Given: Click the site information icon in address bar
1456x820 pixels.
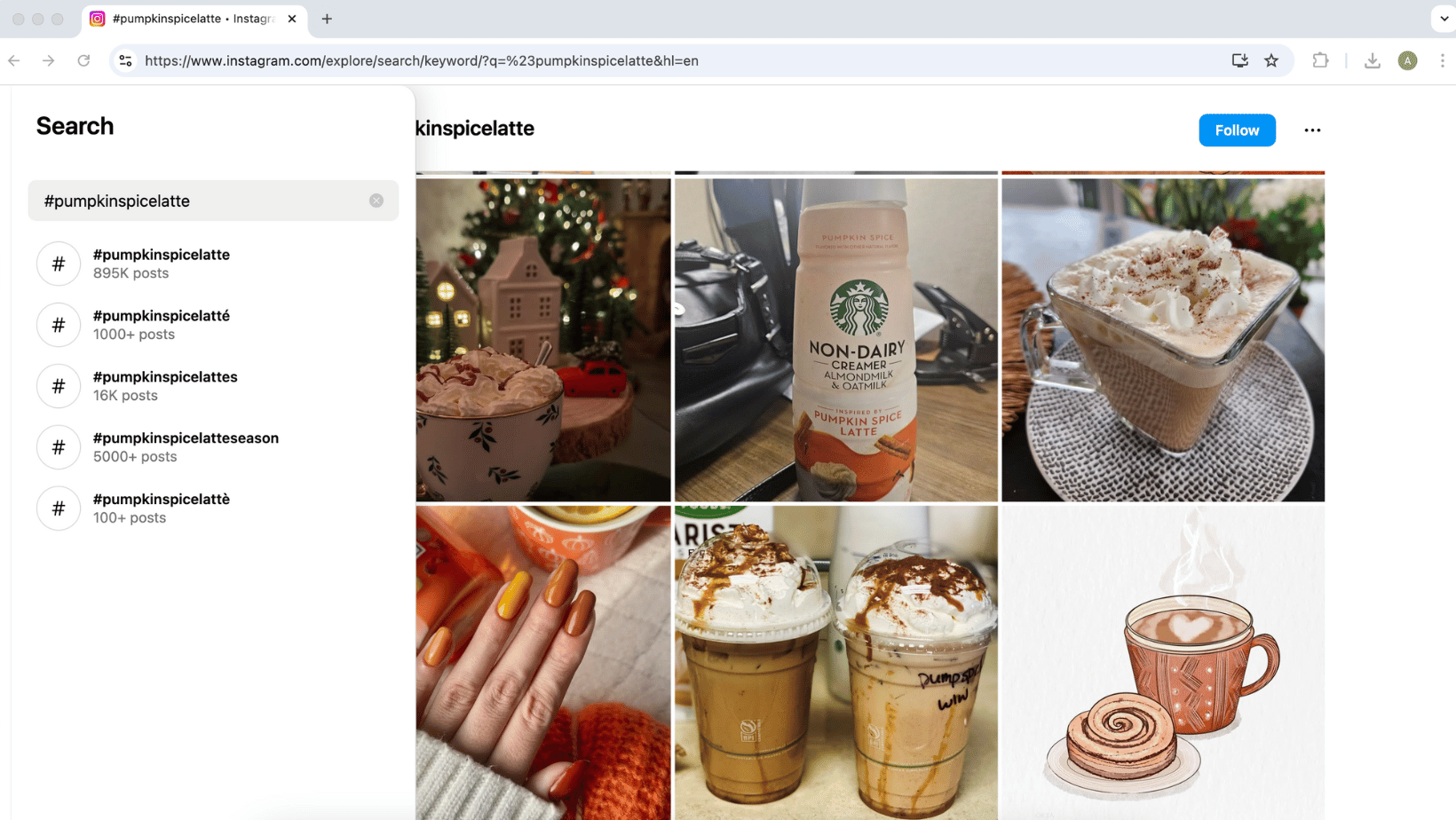Looking at the screenshot, I should (x=125, y=60).
